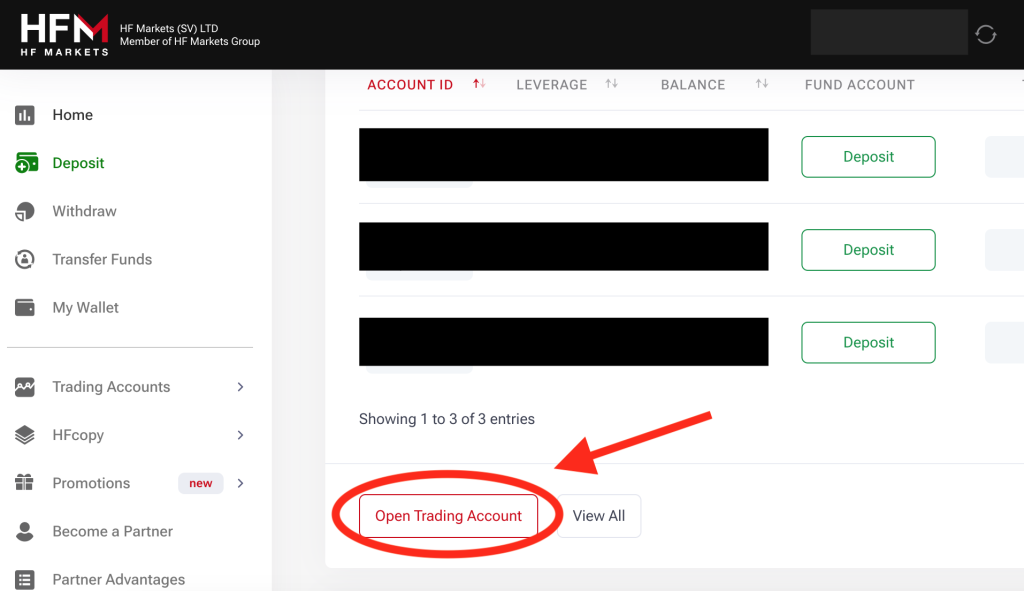
Task: Click the View All button
Action: point(598,516)
